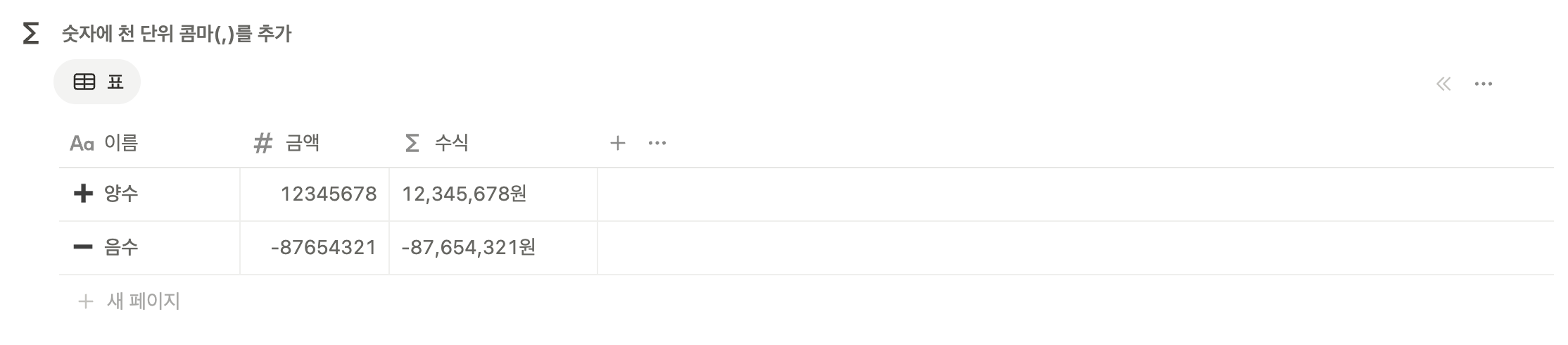Click the table grid icon in 표 tab
The image size is (1568, 345).
point(84,82)
